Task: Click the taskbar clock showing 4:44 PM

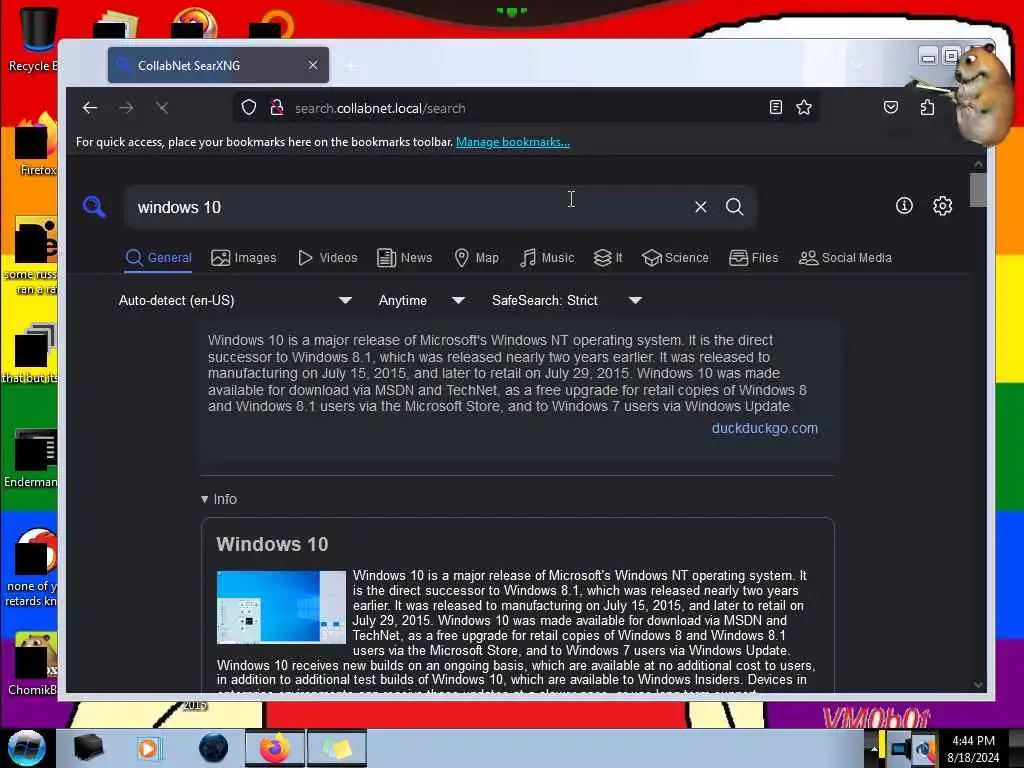Action: pos(973,748)
